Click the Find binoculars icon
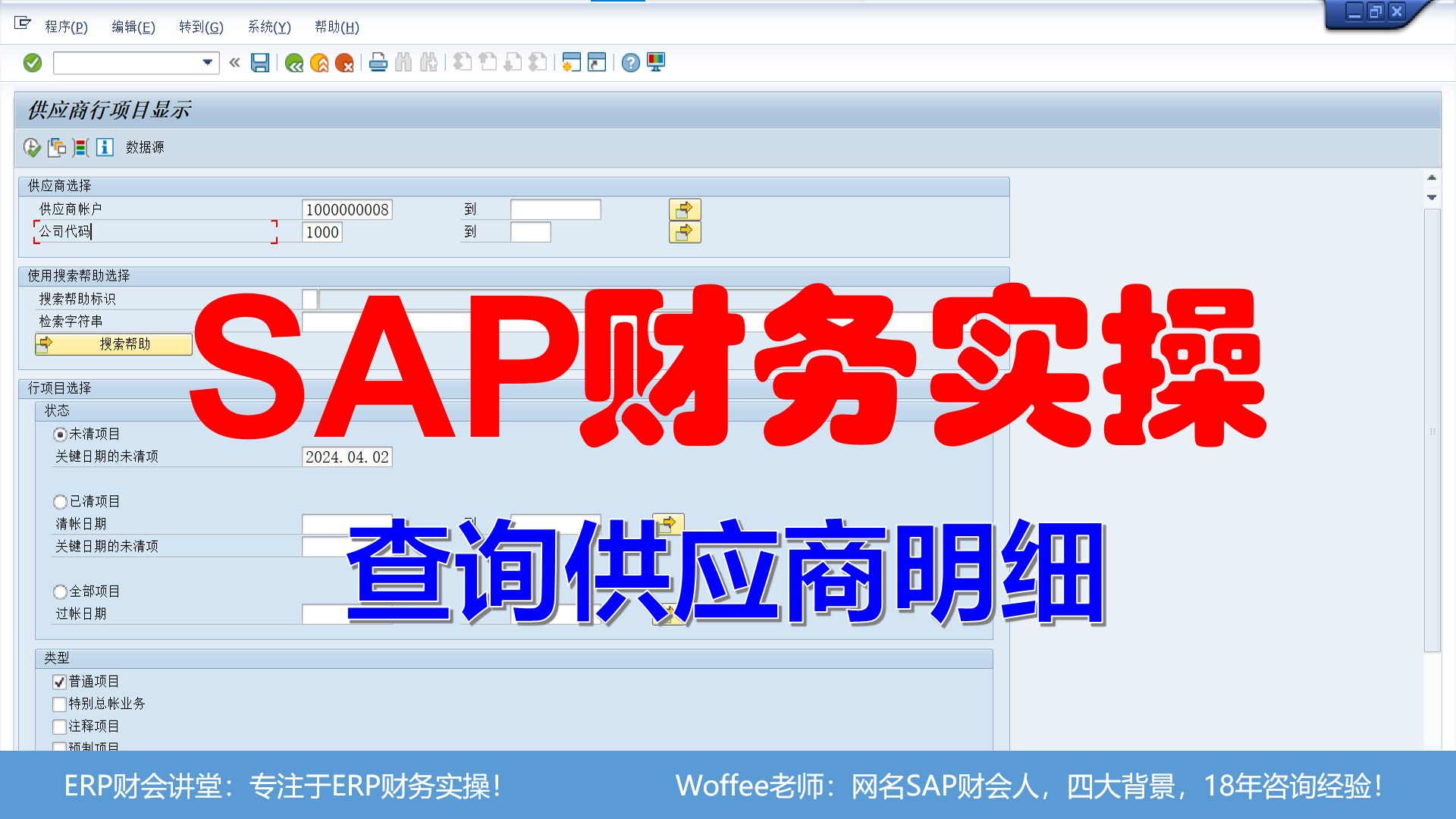Image resolution: width=1456 pixels, height=819 pixels. (x=403, y=63)
